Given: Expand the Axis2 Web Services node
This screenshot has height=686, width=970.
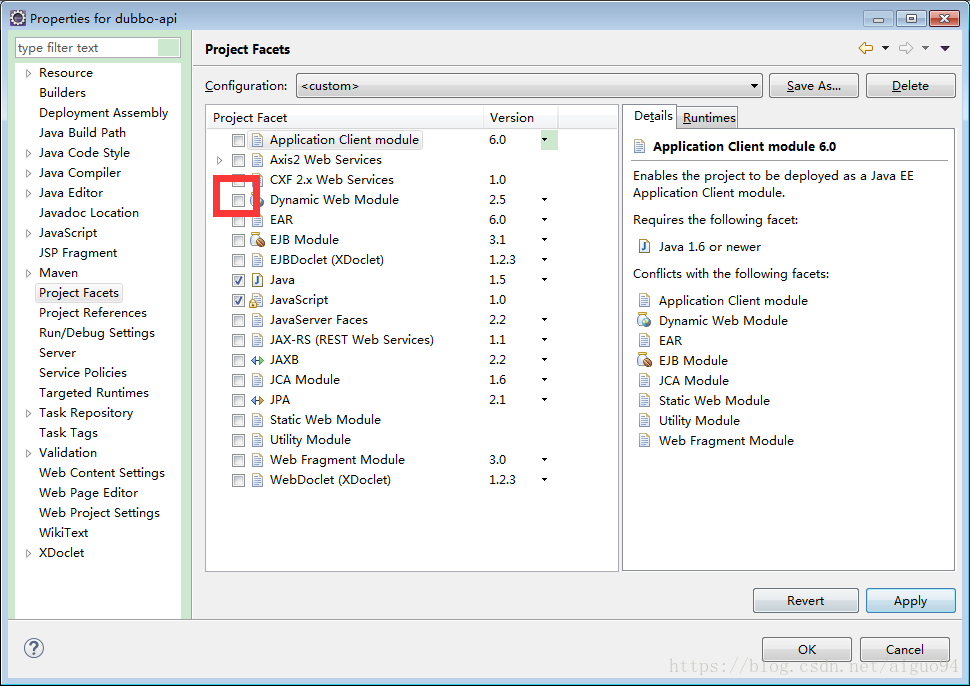Looking at the screenshot, I should pyautogui.click(x=219, y=160).
